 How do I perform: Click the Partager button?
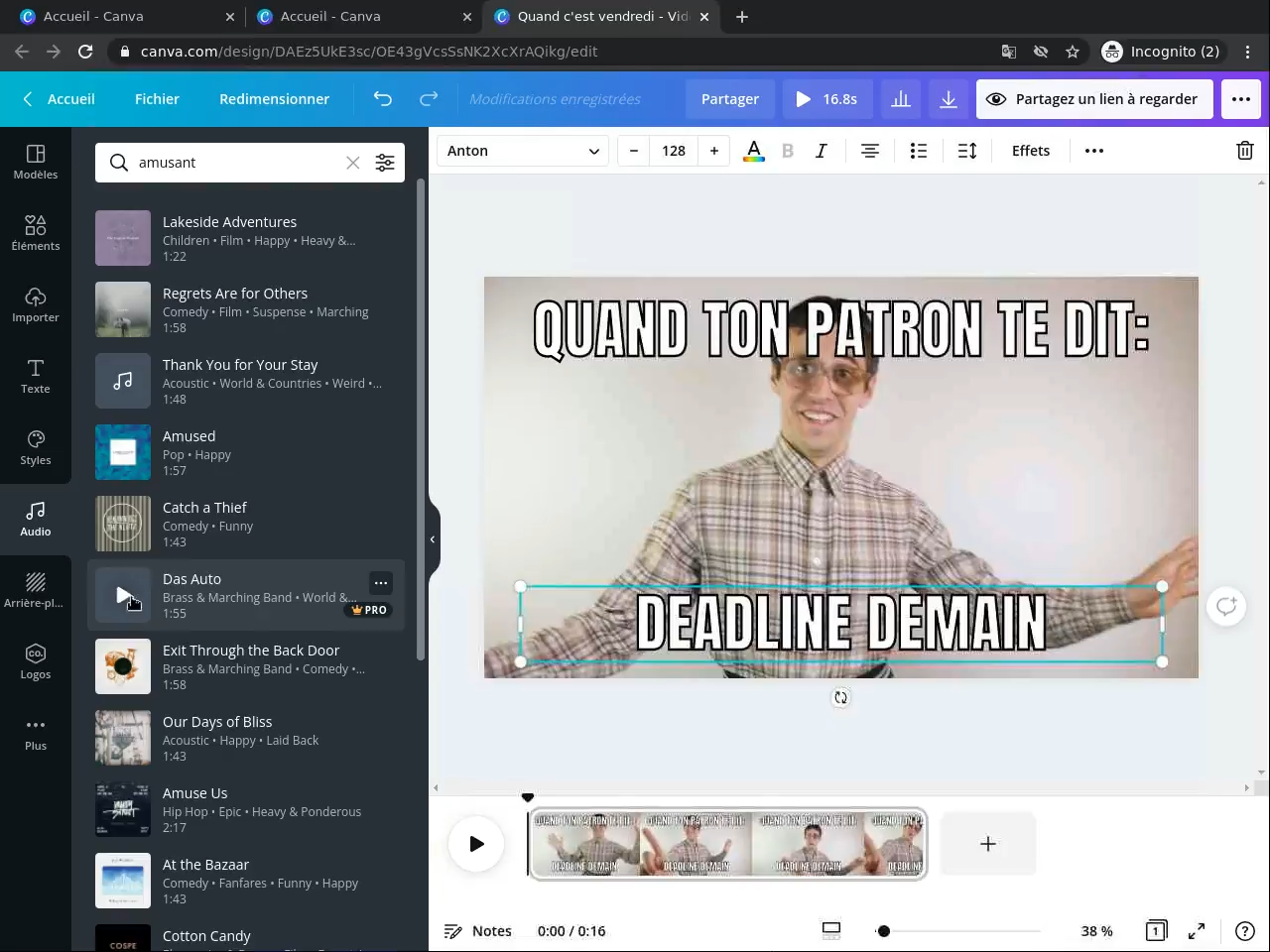[x=730, y=99]
